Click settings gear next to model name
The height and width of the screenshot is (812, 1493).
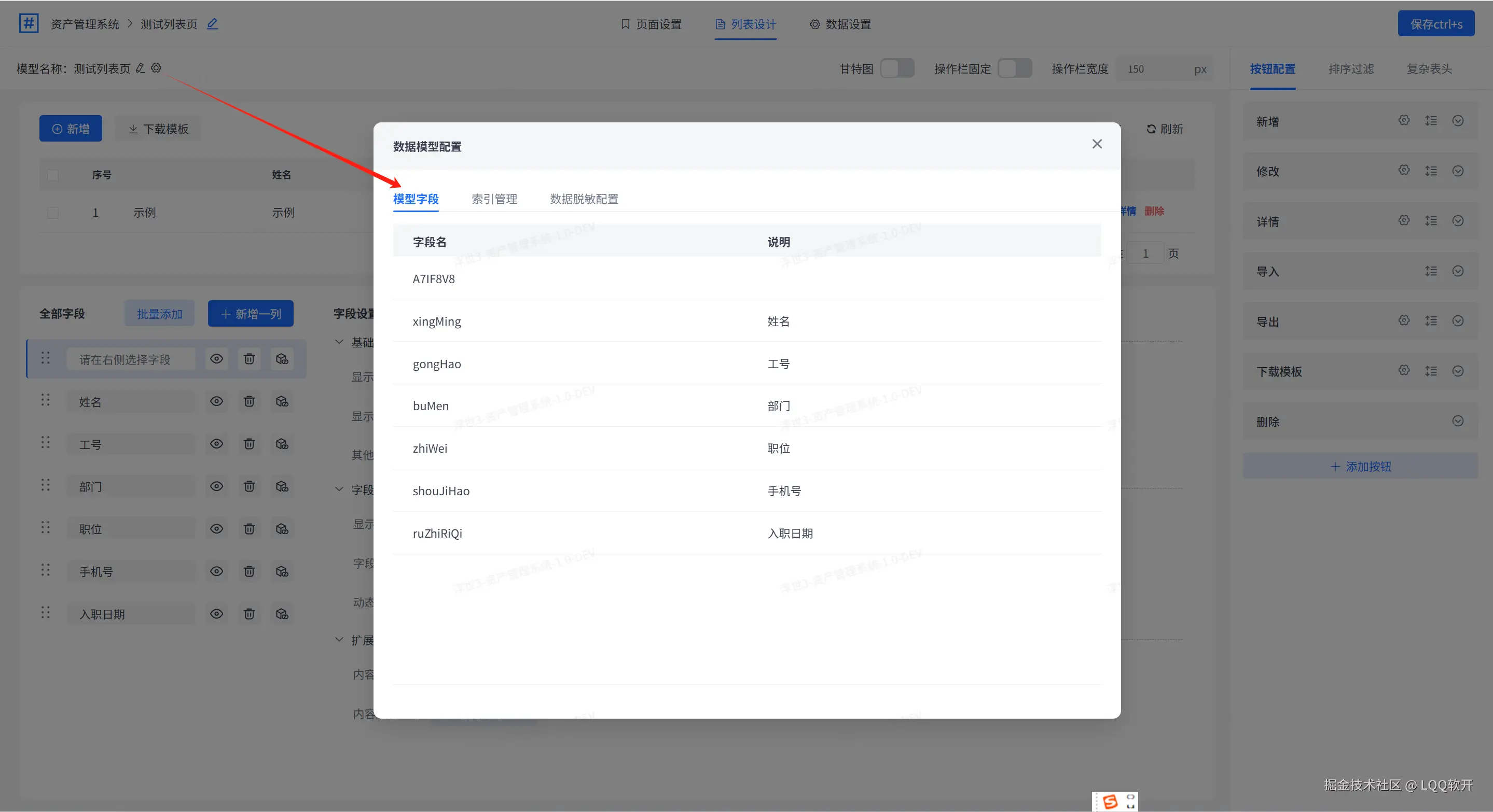(x=156, y=68)
